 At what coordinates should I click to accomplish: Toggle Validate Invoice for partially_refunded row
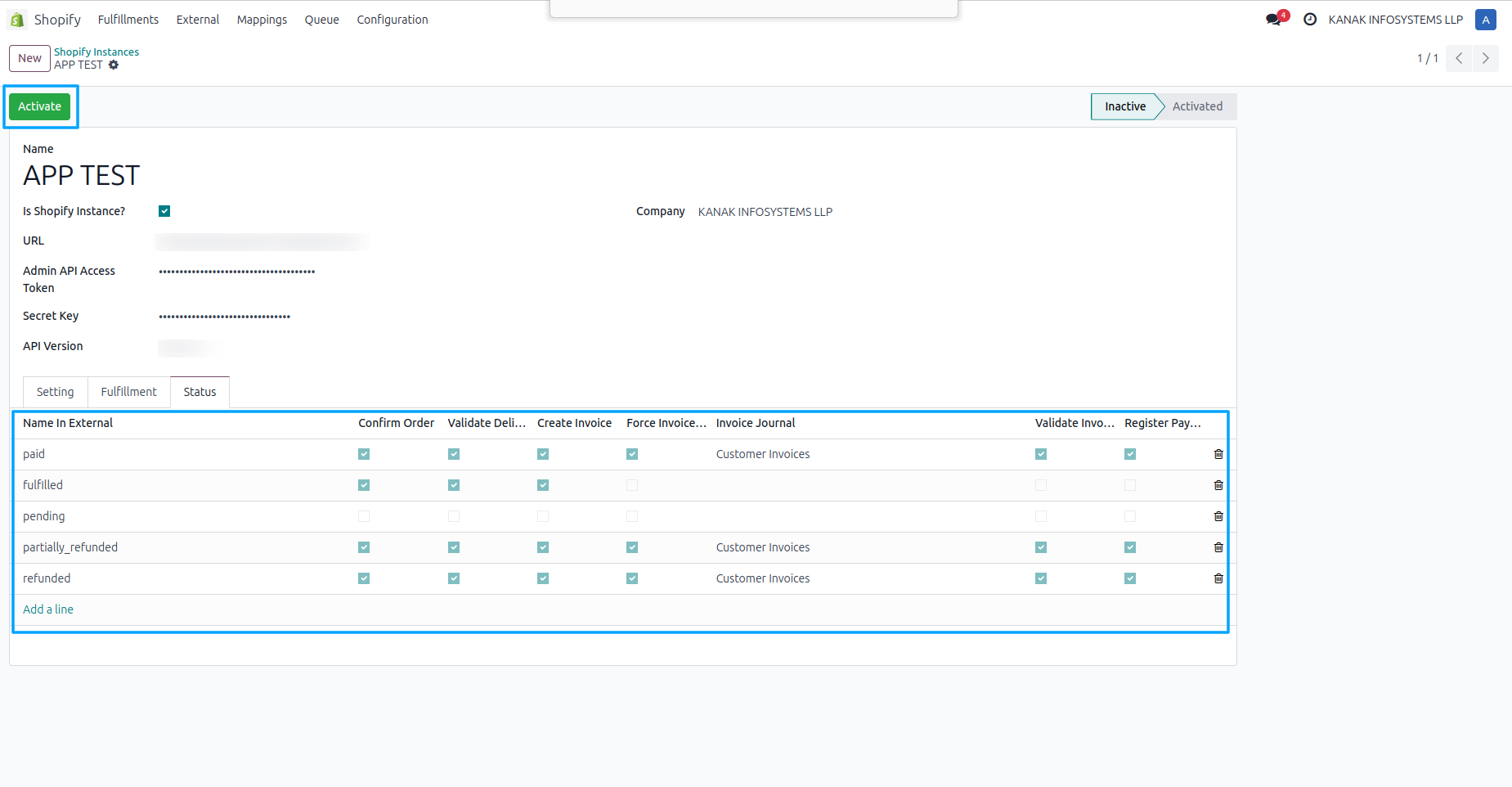tap(1041, 547)
